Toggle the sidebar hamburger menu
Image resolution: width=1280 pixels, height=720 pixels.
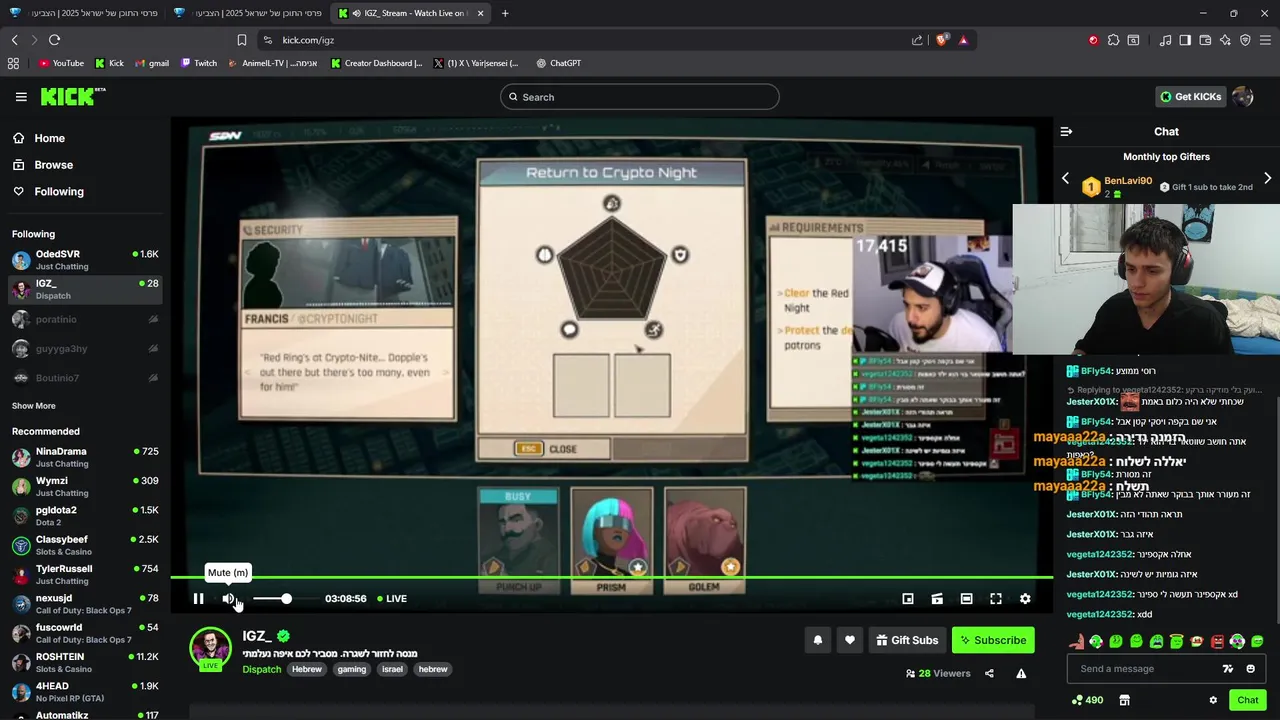click(21, 97)
